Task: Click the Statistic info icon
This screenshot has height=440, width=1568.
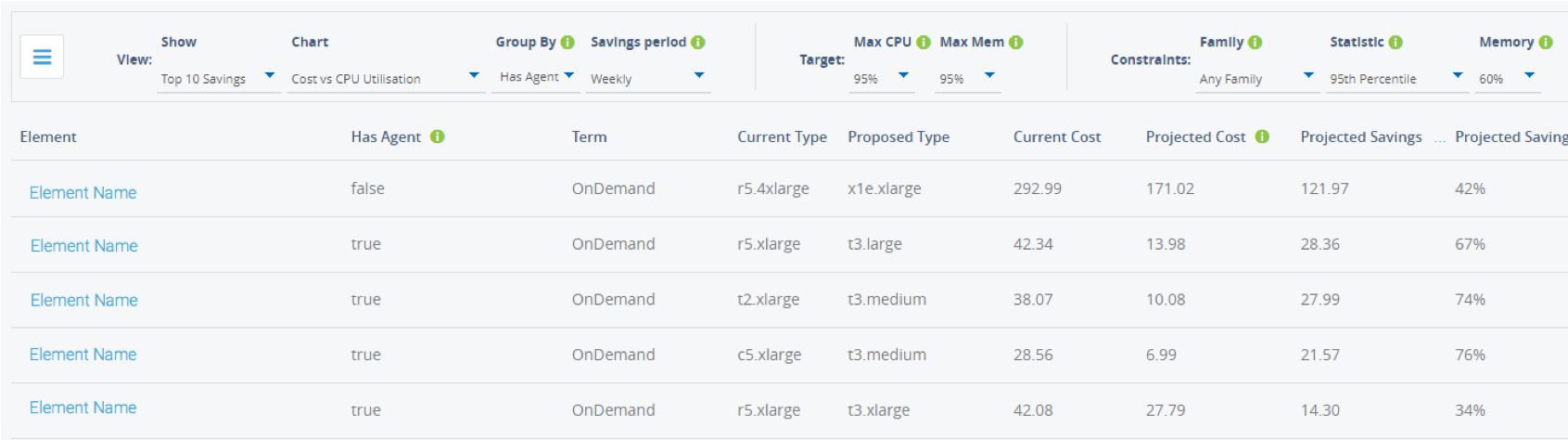Action: click(x=1396, y=42)
